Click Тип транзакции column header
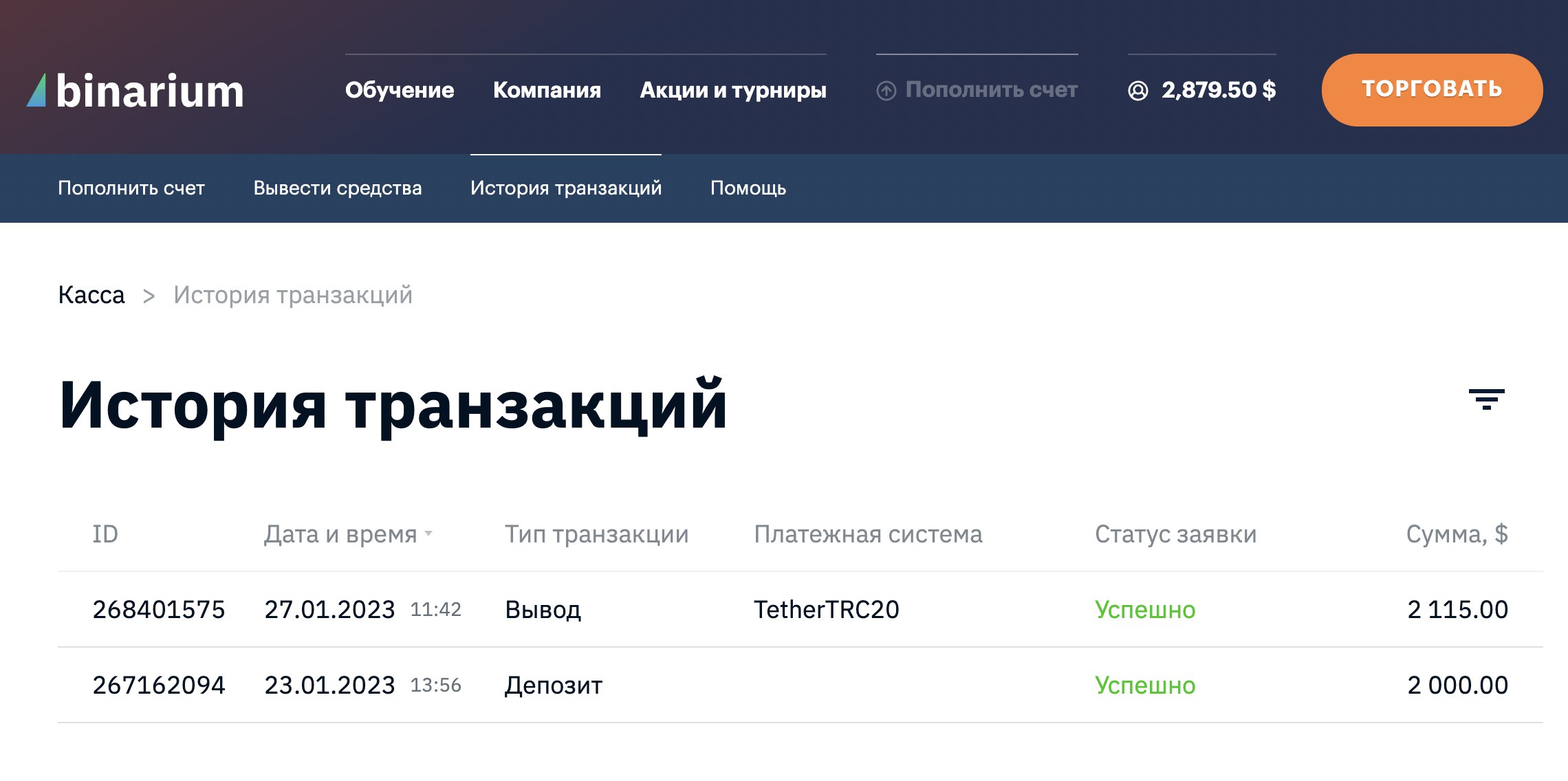The height and width of the screenshot is (781, 1568). pyautogui.click(x=596, y=534)
